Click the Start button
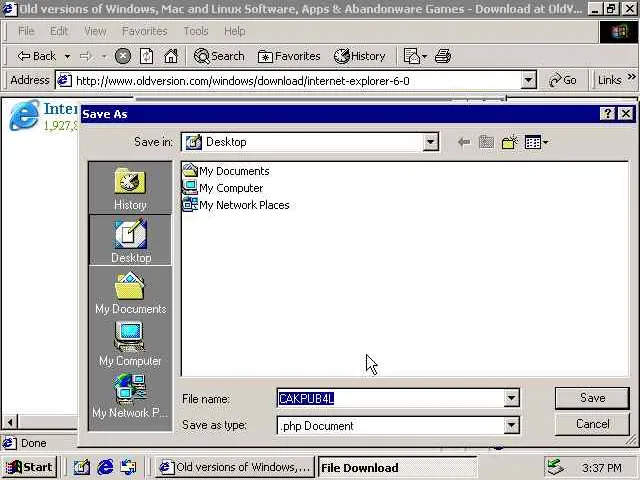This screenshot has width=640, height=480. click(29, 467)
